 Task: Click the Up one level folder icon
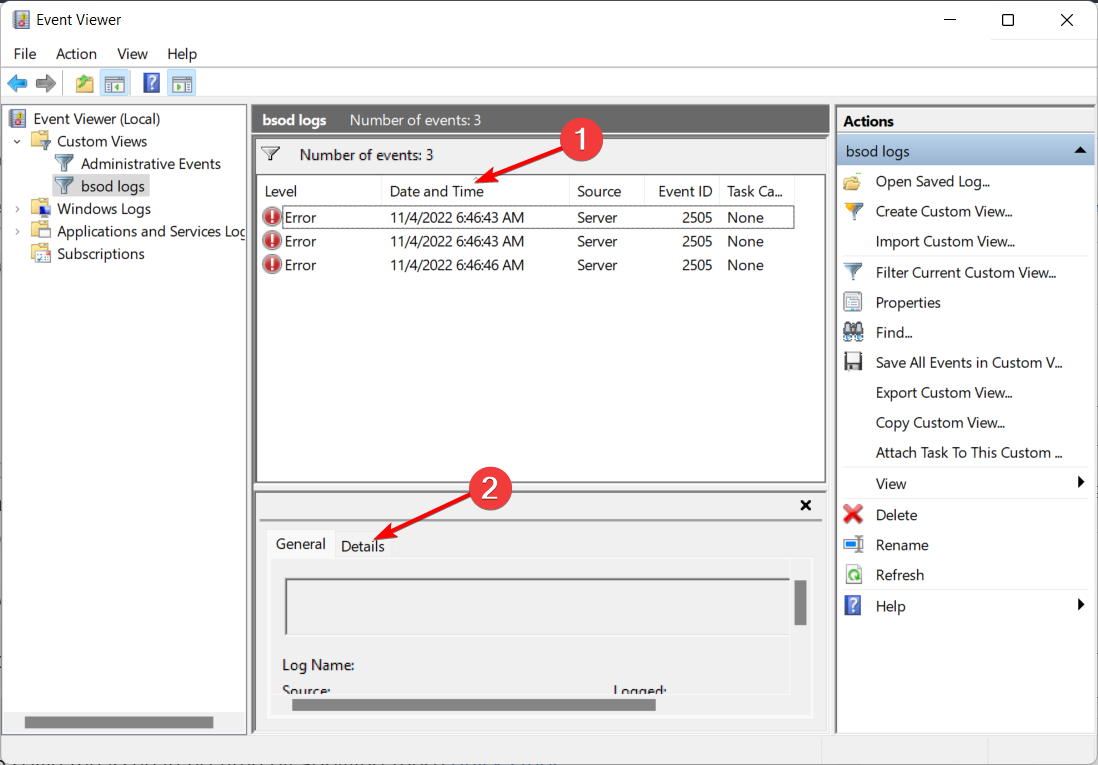pyautogui.click(x=85, y=84)
